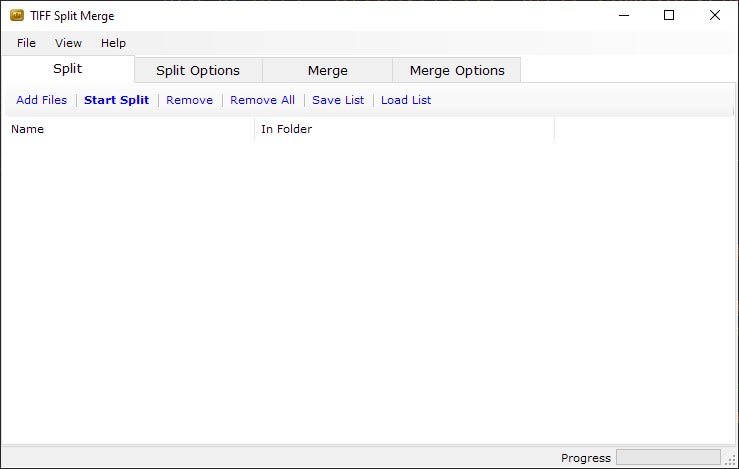Load a saved list with Load List
Viewport: 739px width, 469px height.
point(406,100)
